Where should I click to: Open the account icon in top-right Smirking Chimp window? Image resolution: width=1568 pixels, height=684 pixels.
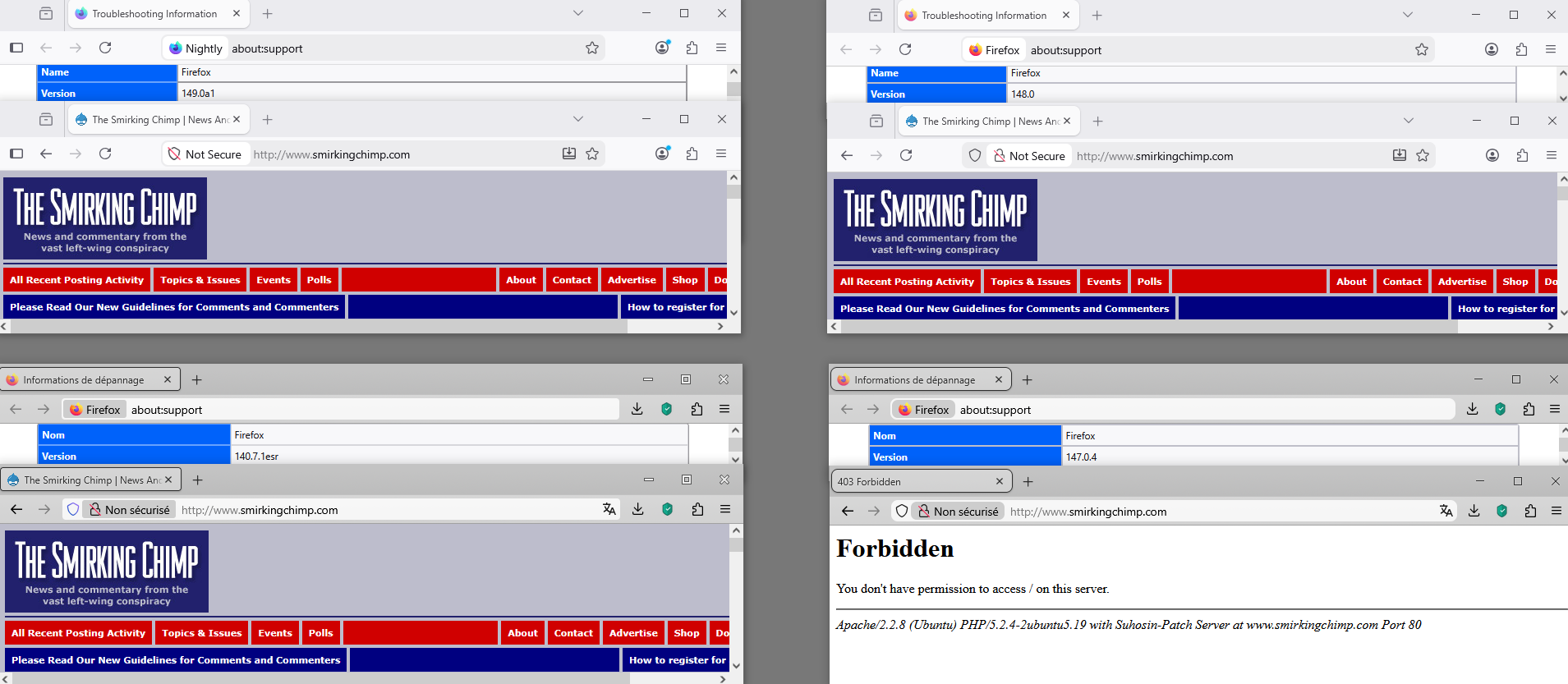[x=1492, y=155]
